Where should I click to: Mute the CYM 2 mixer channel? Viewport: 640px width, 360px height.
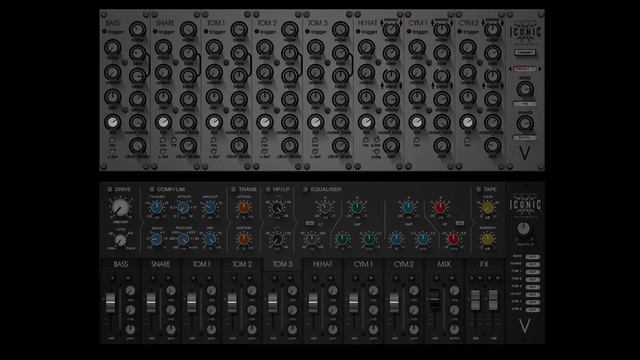pyautogui.click(x=411, y=278)
